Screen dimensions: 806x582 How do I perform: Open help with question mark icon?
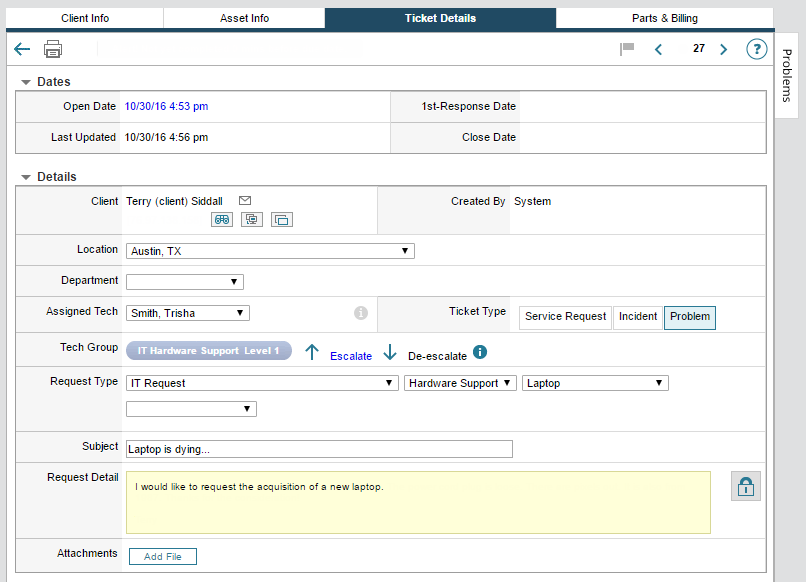[x=756, y=49]
